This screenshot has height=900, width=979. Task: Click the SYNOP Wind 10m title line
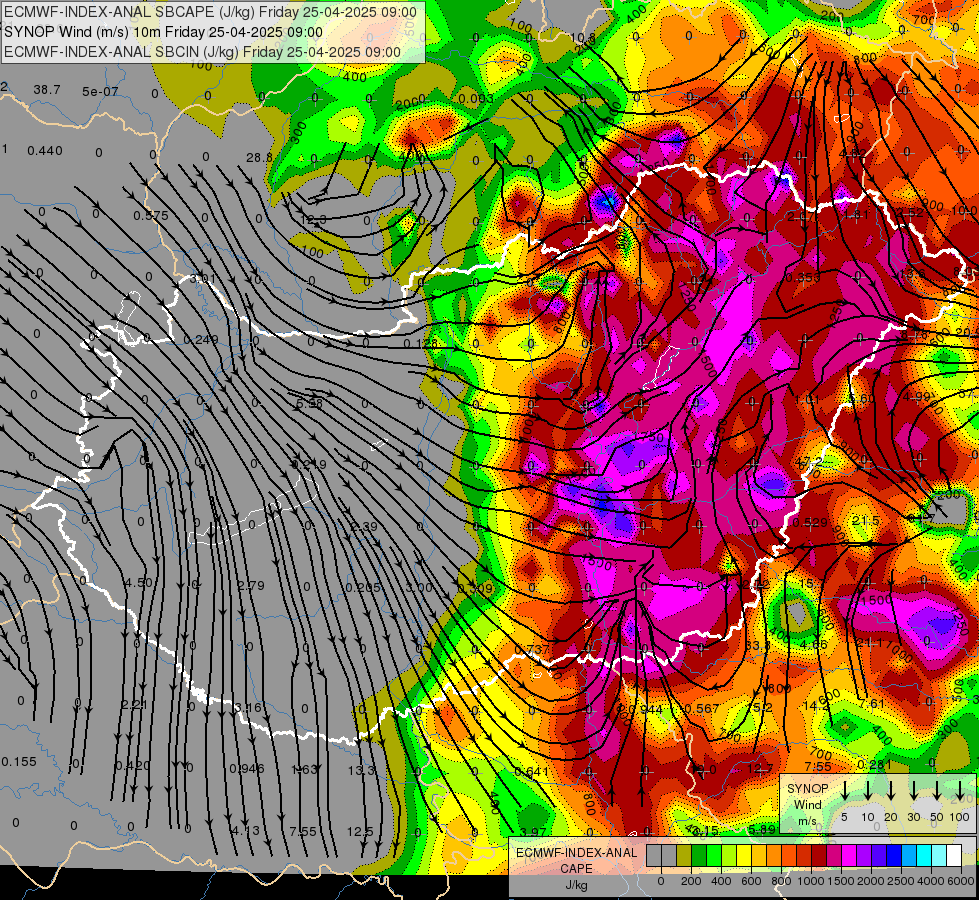[x=164, y=32]
